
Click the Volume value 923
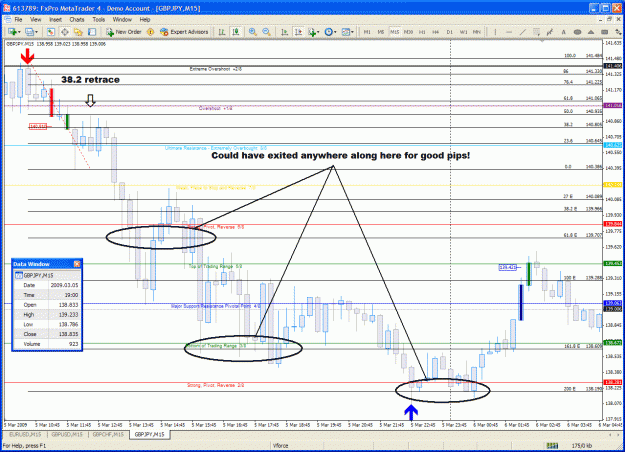[73, 344]
